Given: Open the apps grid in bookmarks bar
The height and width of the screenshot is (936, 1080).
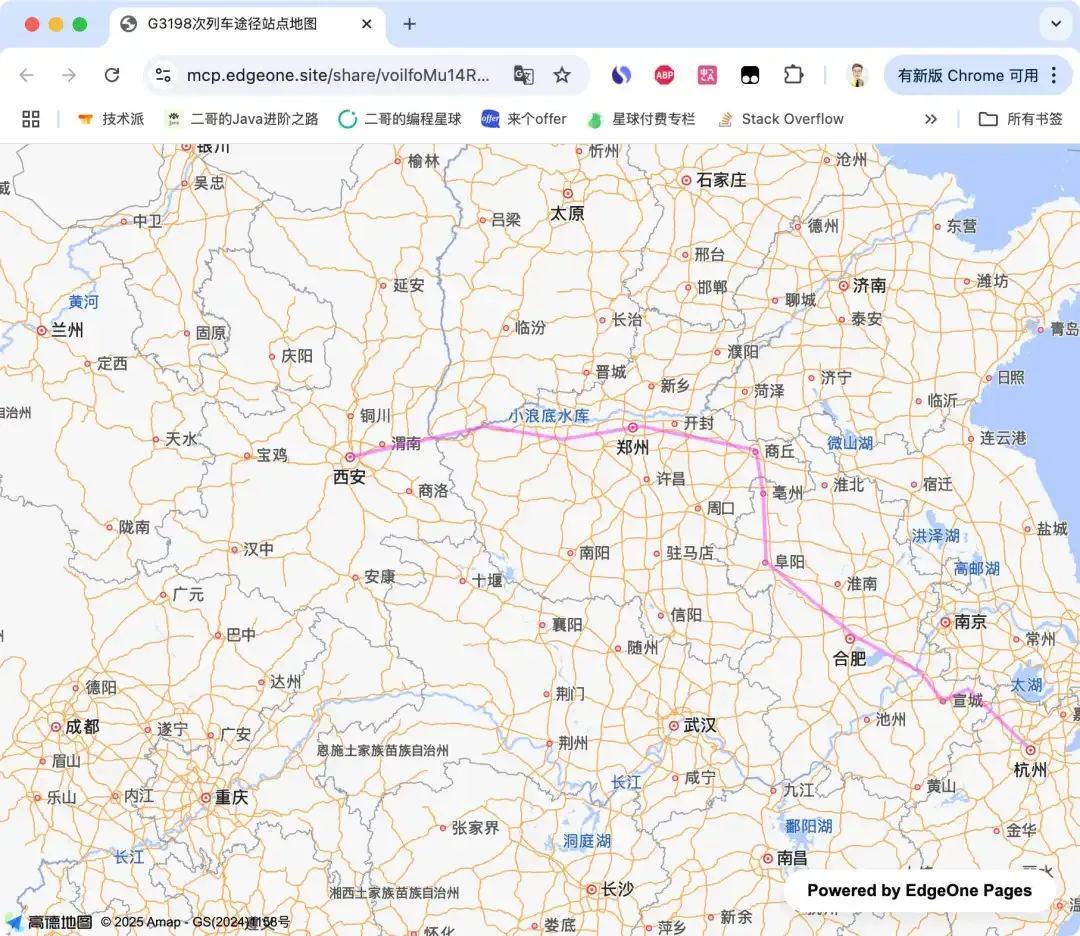Looking at the screenshot, I should 31,119.
